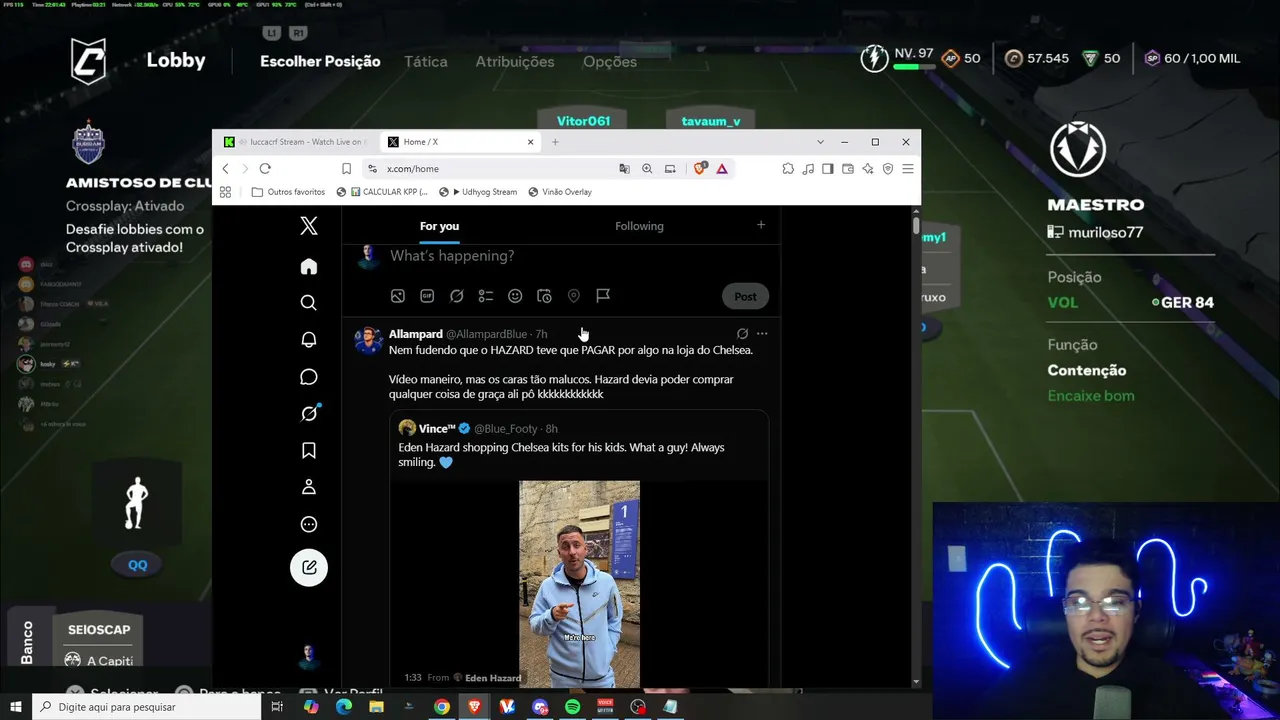Reload the page in the browser
This screenshot has height=720, width=1280.
[x=265, y=169]
